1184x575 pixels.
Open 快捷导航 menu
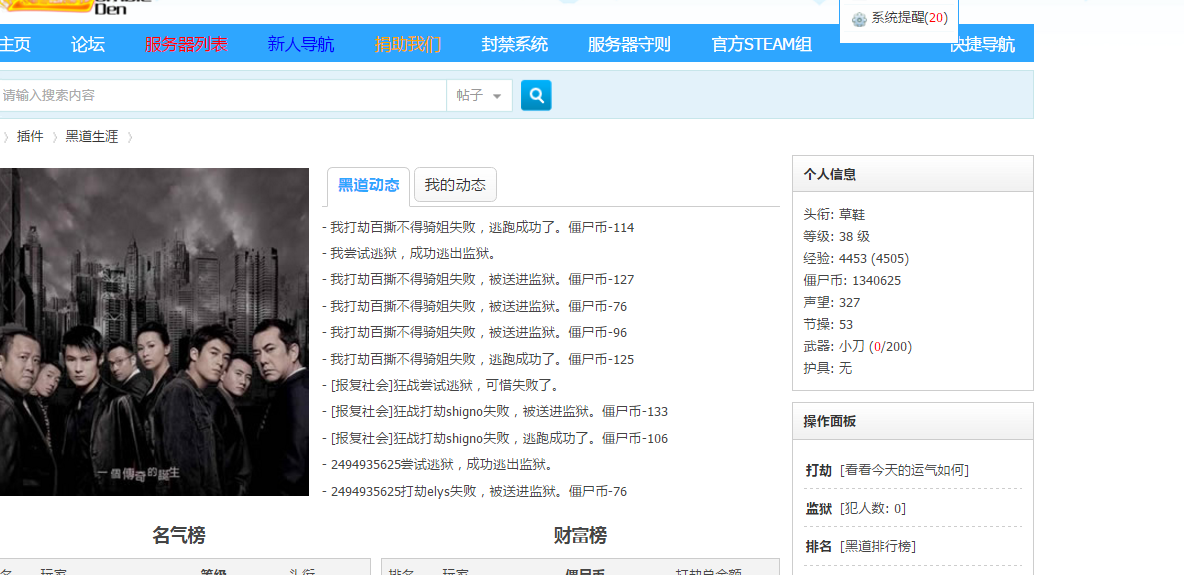[x=982, y=44]
